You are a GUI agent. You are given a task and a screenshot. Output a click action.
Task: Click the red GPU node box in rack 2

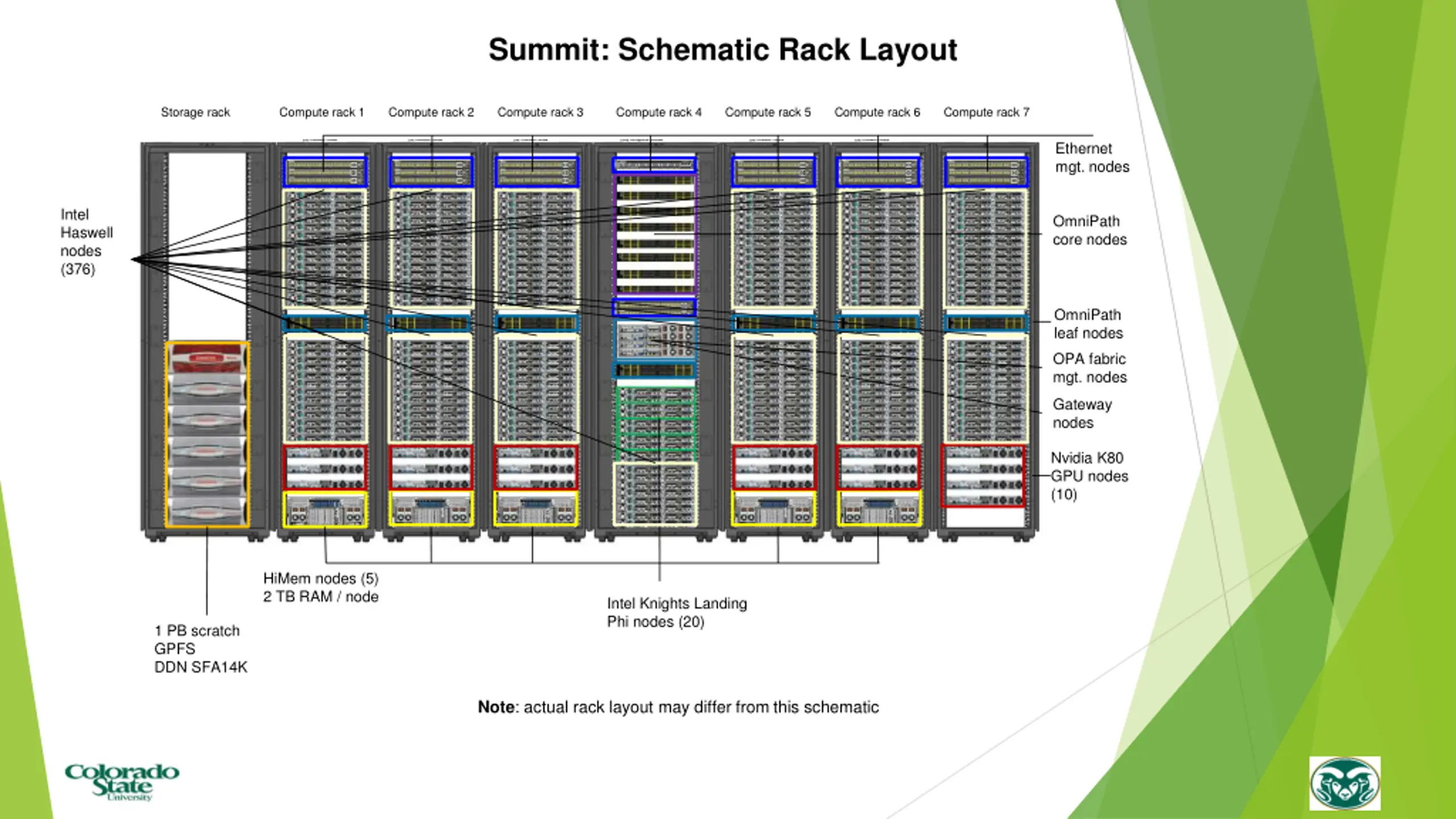coord(431,468)
